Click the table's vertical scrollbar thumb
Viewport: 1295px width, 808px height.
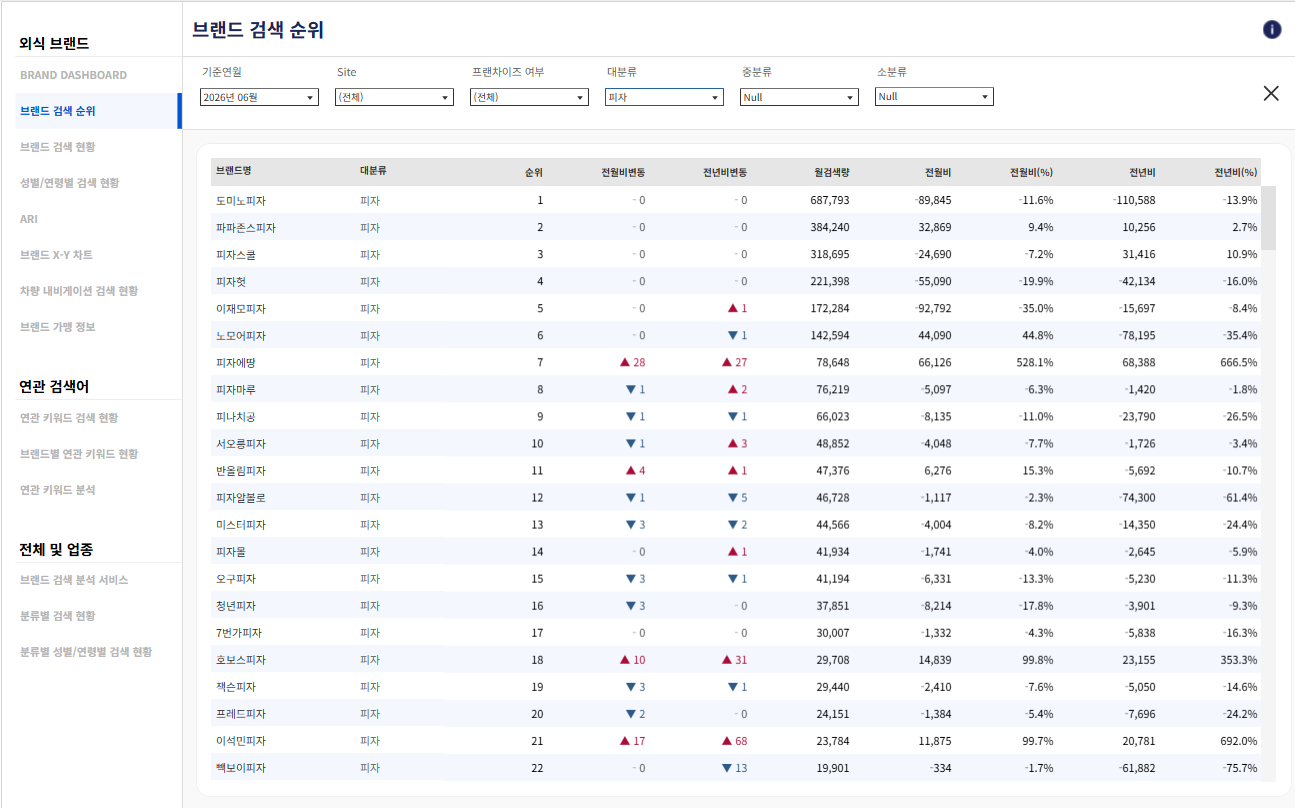click(x=1268, y=217)
